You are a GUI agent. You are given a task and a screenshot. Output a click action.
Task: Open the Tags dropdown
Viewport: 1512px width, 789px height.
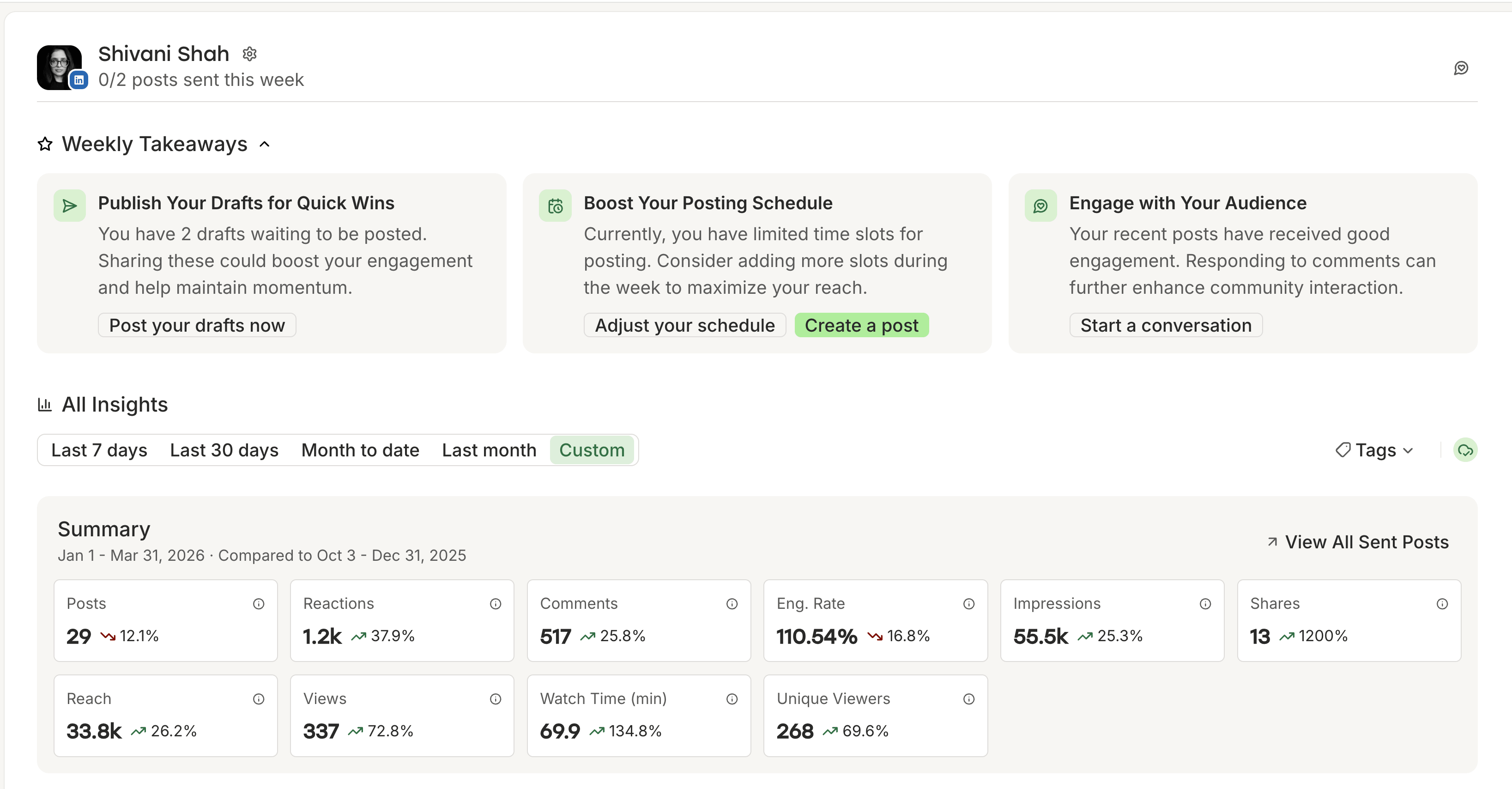tap(1374, 450)
